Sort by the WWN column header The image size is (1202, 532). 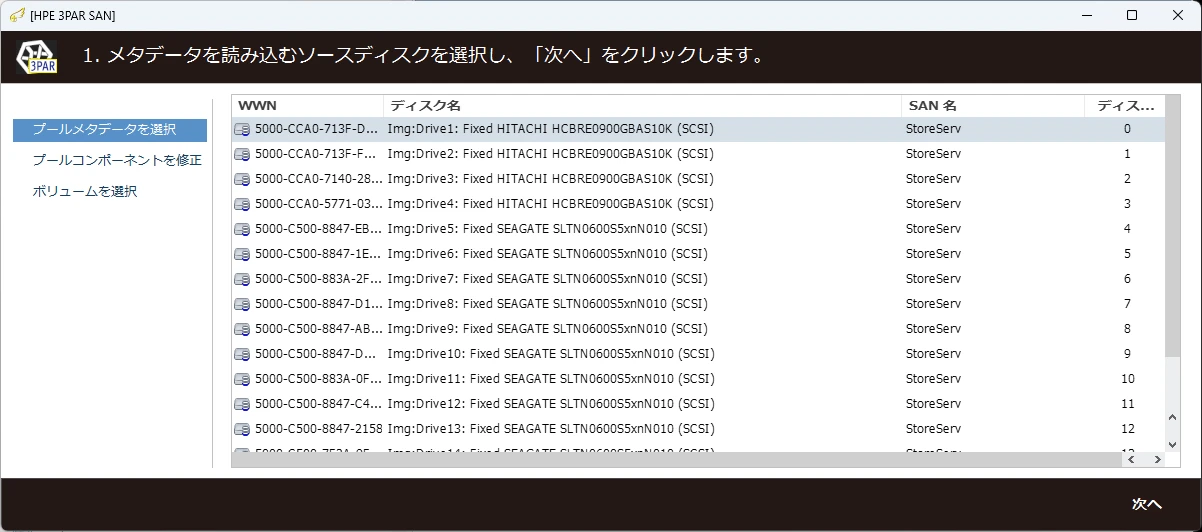tap(308, 105)
